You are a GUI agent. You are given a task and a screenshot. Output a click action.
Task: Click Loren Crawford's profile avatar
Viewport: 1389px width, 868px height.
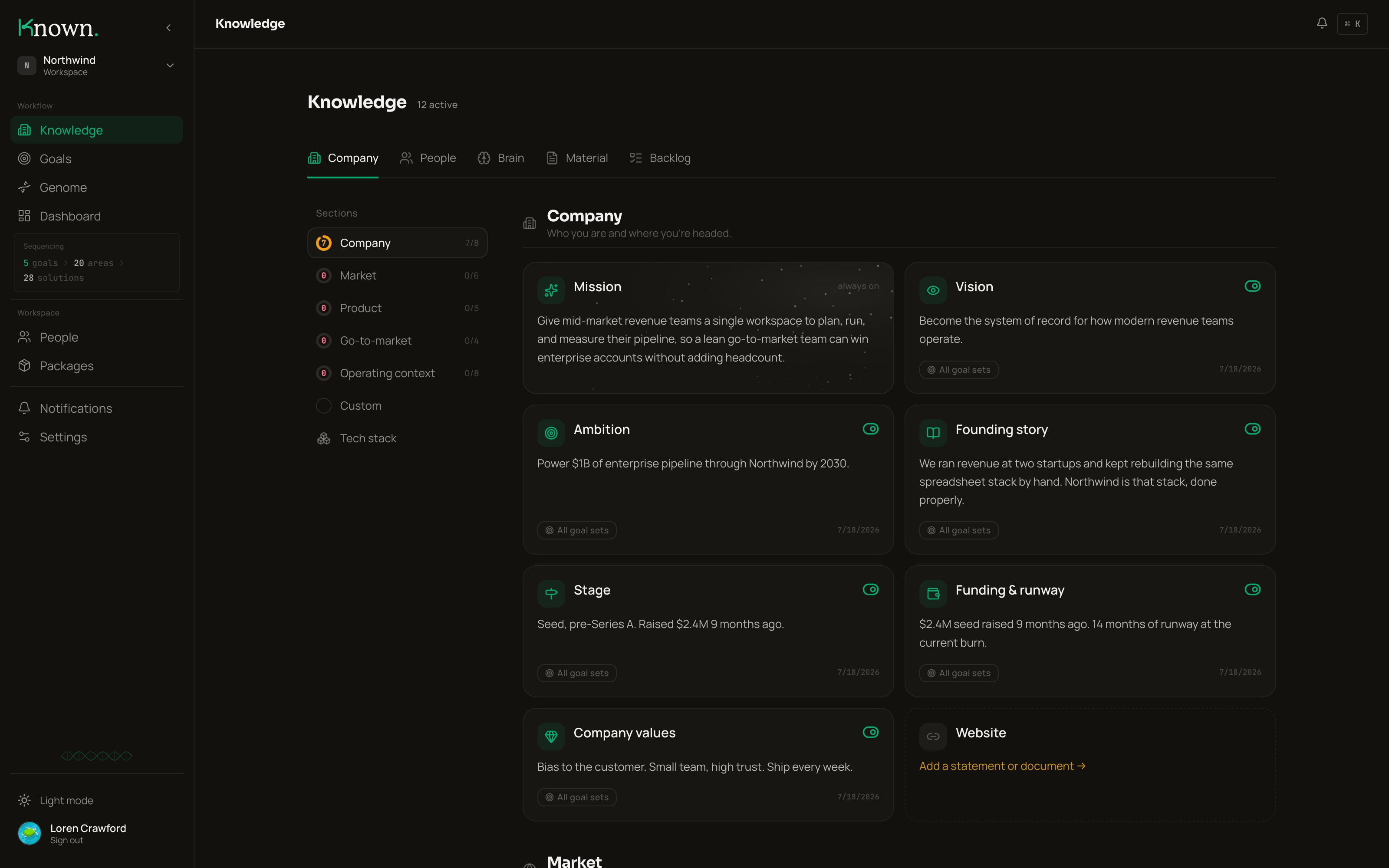coord(29,834)
